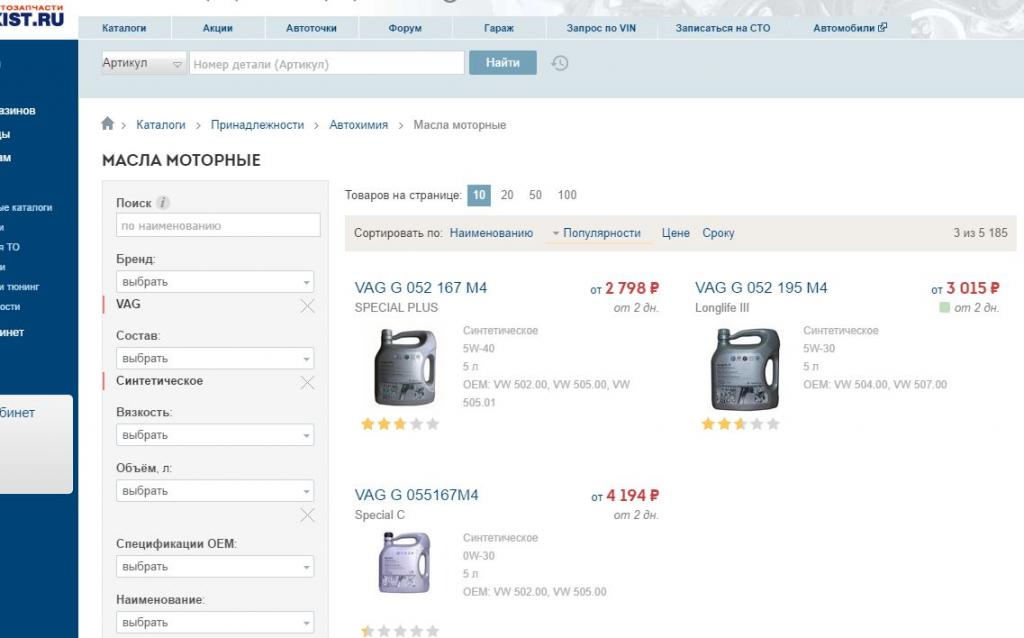Click the '5W-40' viscosity text
Screen dimensions: 1024x638
pos(479,349)
